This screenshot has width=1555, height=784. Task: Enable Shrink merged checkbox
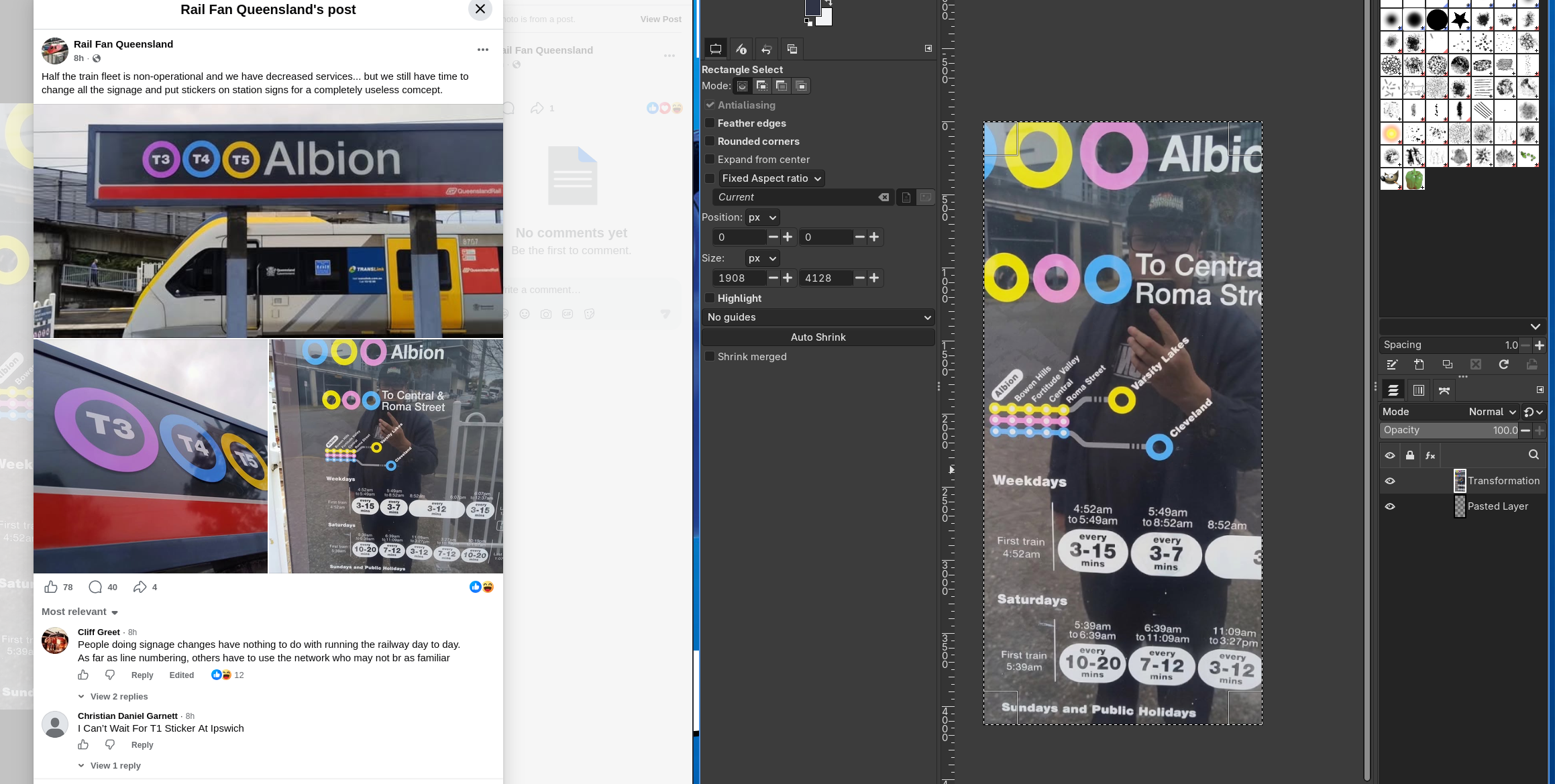click(710, 356)
